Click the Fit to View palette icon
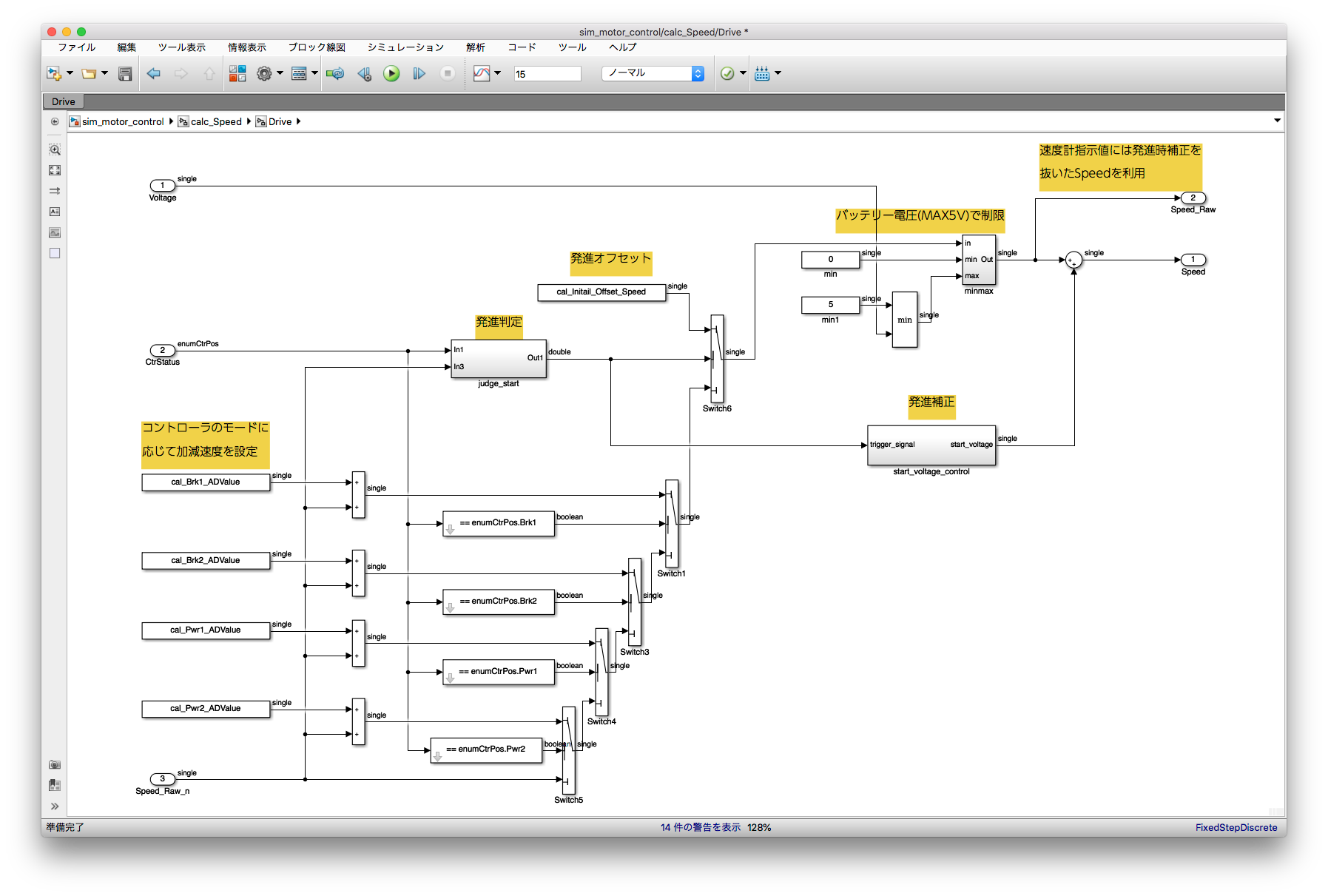This screenshot has height=896, width=1328. (55, 170)
